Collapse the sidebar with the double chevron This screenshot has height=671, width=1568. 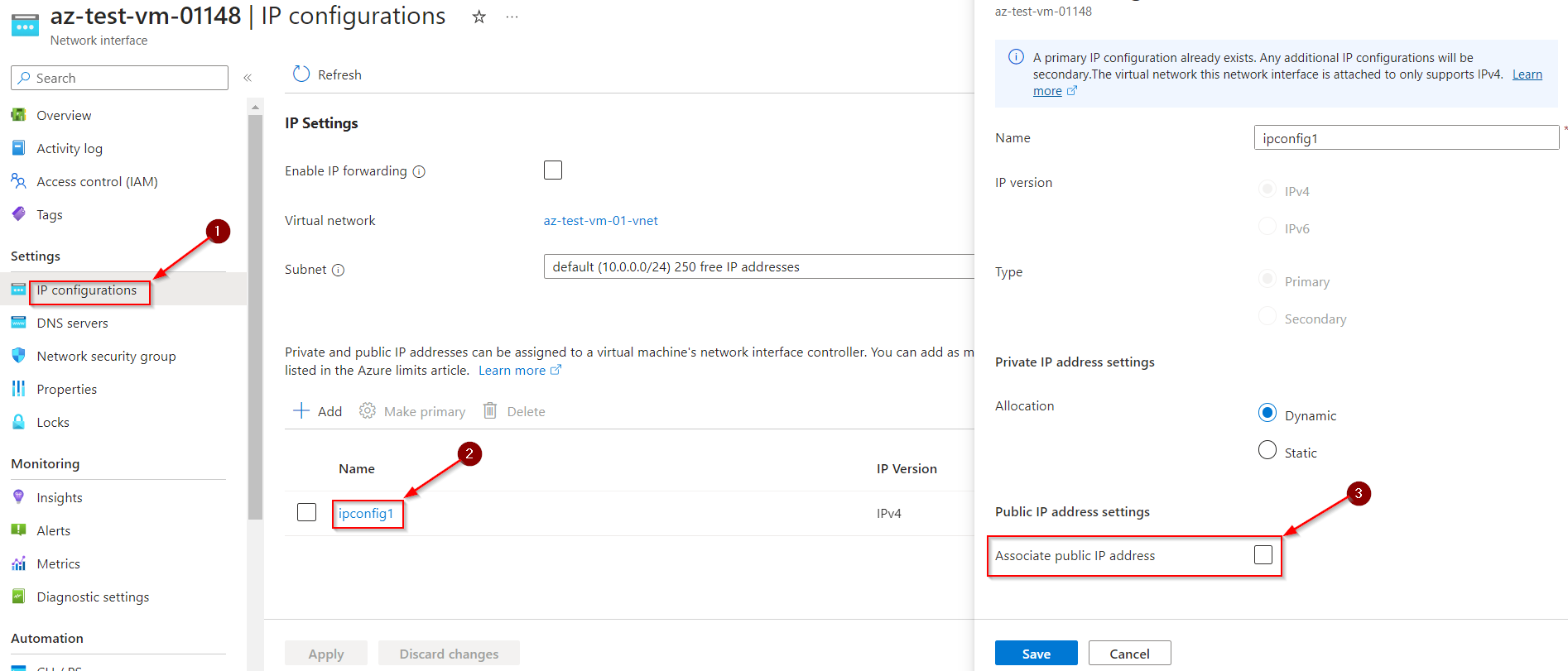[x=248, y=78]
